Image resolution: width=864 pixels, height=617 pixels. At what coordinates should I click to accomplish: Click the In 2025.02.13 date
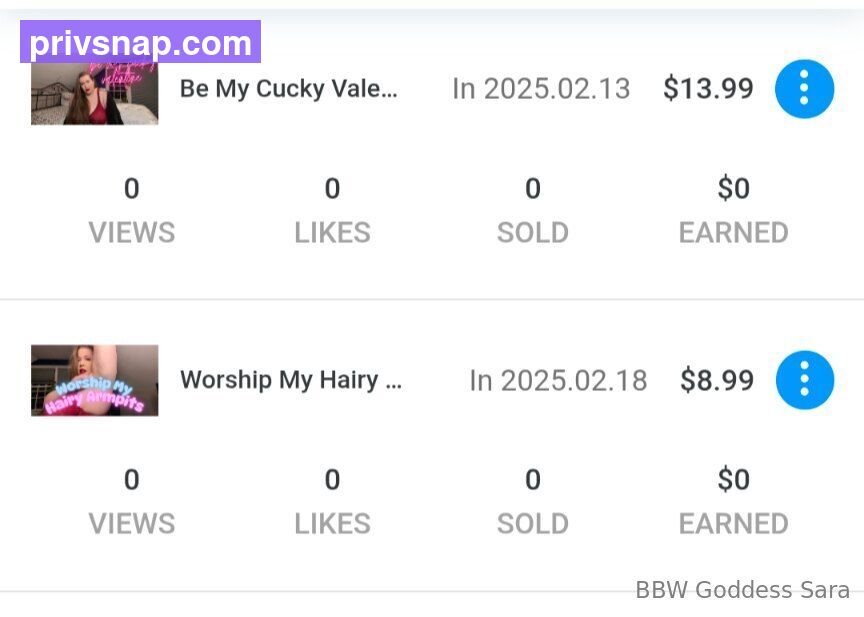(541, 89)
